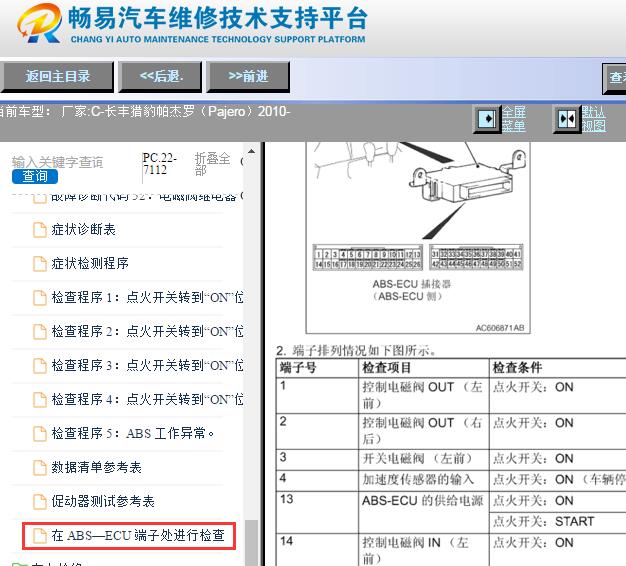The width and height of the screenshot is (626, 566).
Task: Open the 全屏菜单 link text
Action: tap(514, 119)
